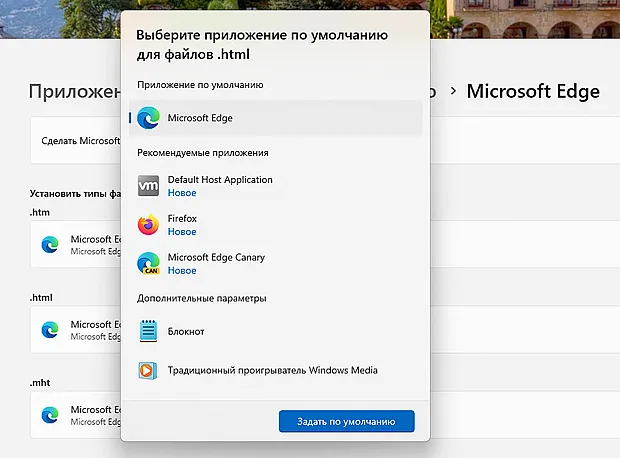Click the Microsoft Edge text in .htm row
Image resolution: width=620 pixels, height=458 pixels.
pyautogui.click(x=96, y=239)
